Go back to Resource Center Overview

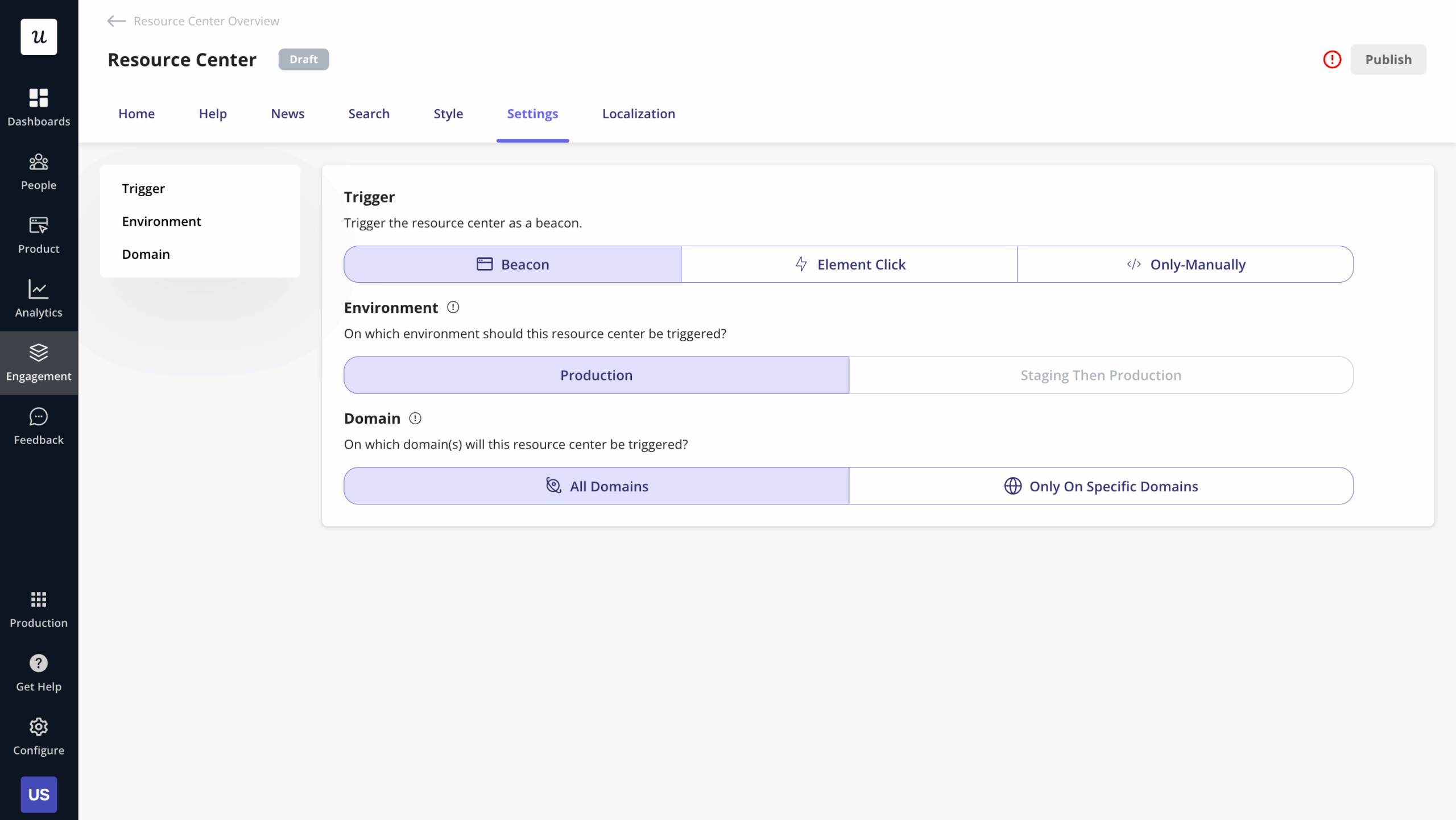point(193,21)
